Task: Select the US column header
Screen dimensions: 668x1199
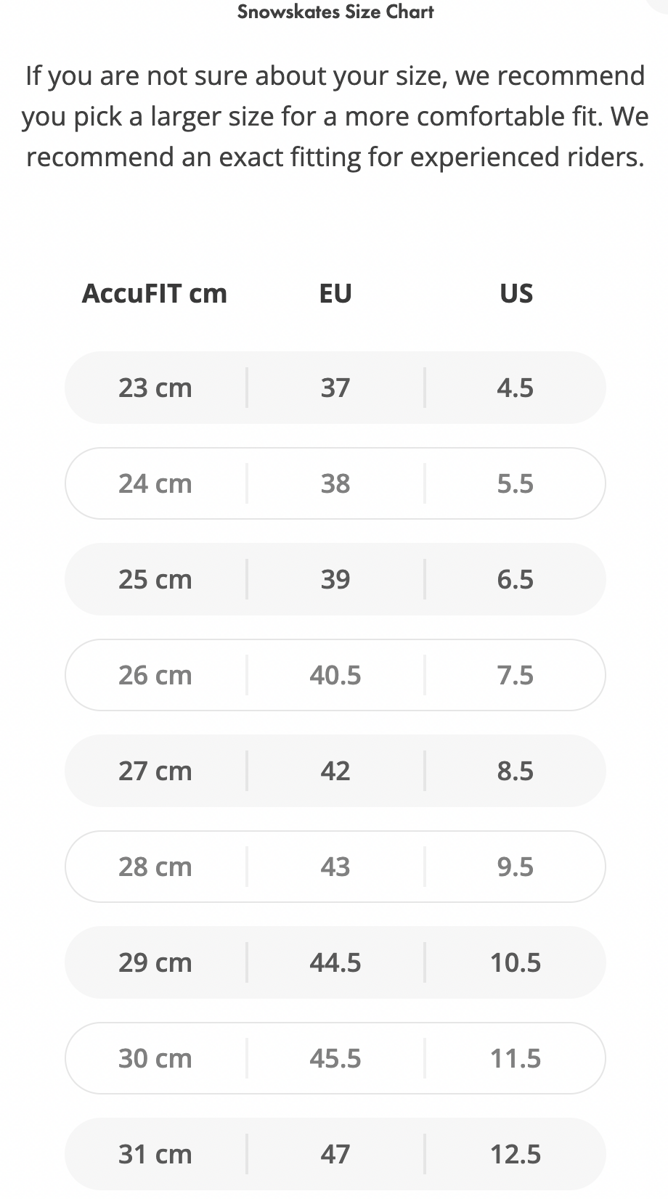Action: pyautogui.click(x=516, y=293)
